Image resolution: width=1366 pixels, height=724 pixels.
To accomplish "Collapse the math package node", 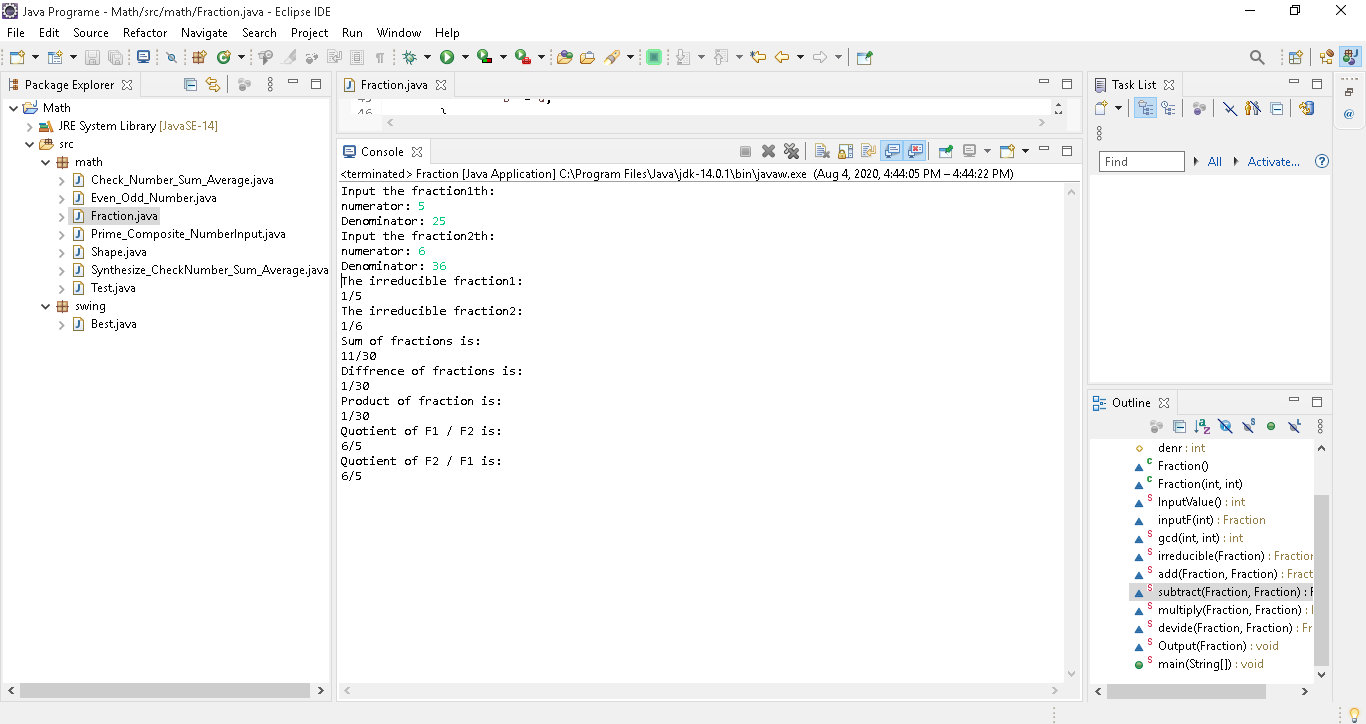I will click(46, 162).
